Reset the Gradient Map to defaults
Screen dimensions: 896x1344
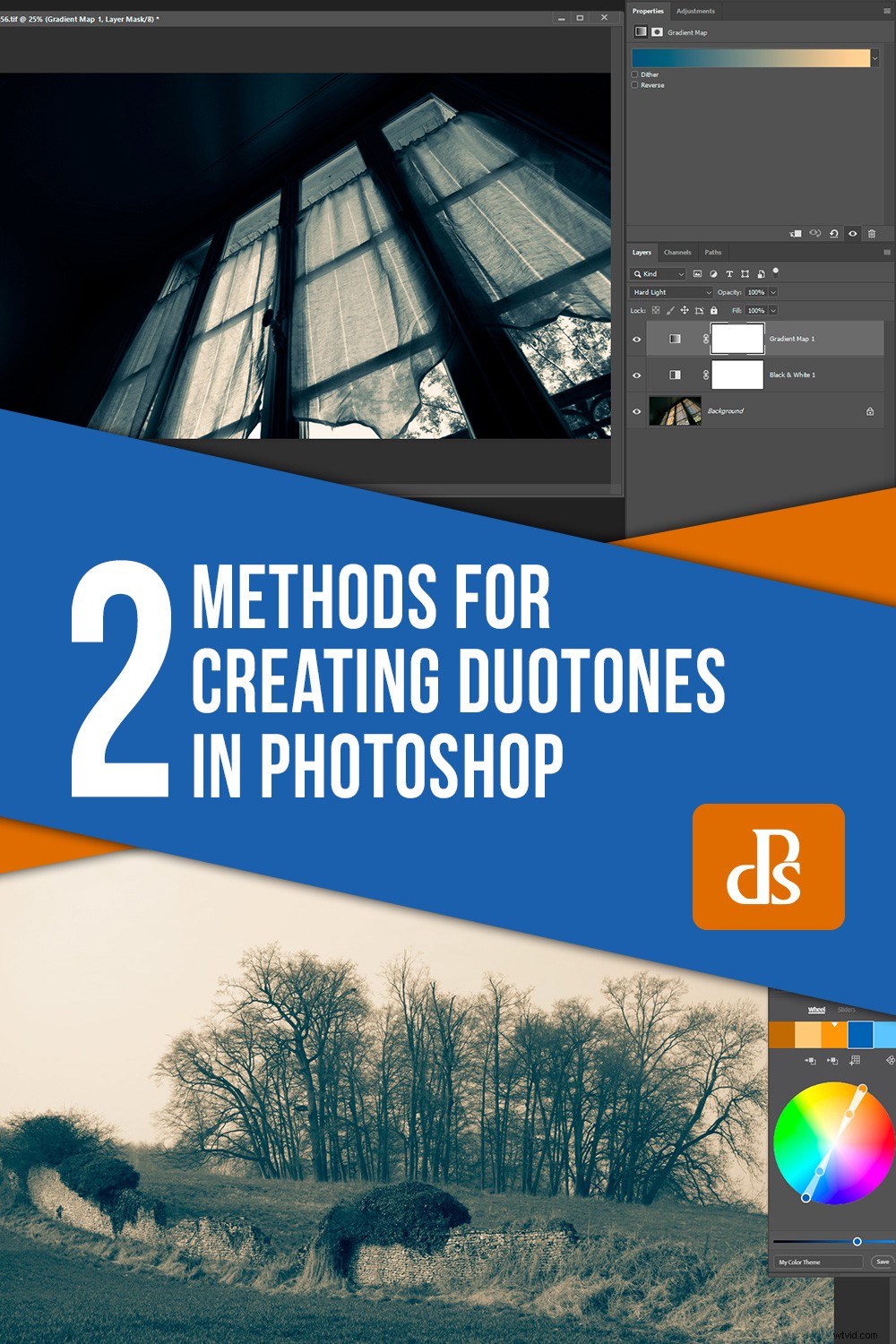pyautogui.click(x=834, y=233)
